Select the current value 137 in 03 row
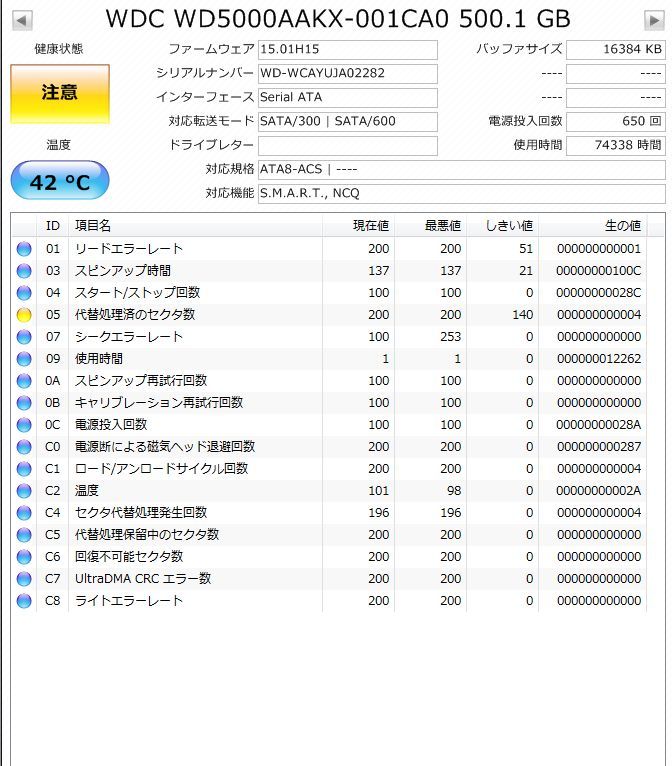This screenshot has width=672, height=766. [379, 271]
